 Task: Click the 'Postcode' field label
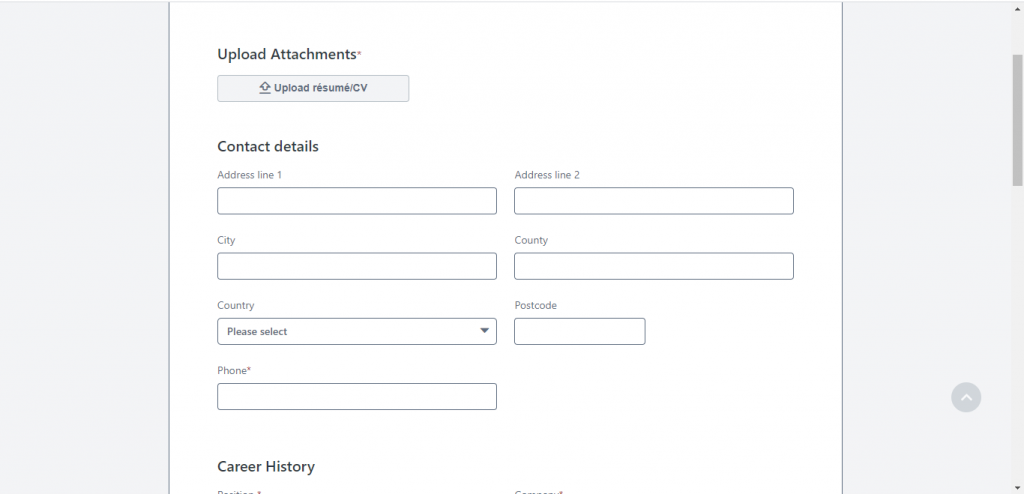pos(535,305)
